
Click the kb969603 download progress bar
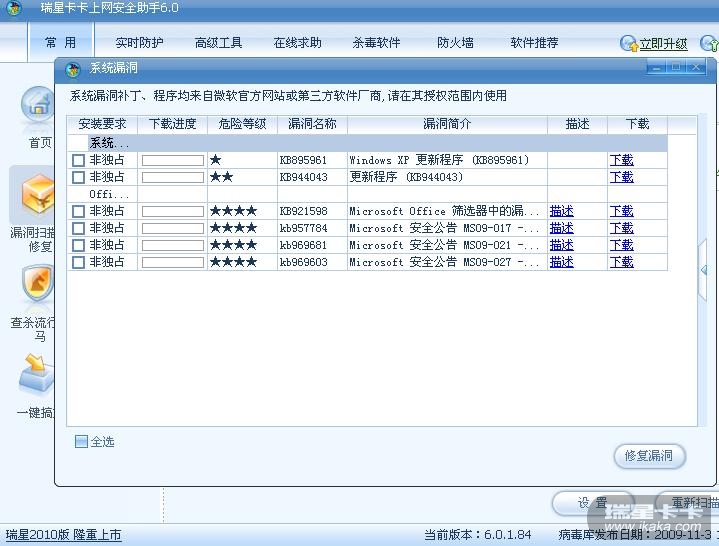pyautogui.click(x=173, y=262)
